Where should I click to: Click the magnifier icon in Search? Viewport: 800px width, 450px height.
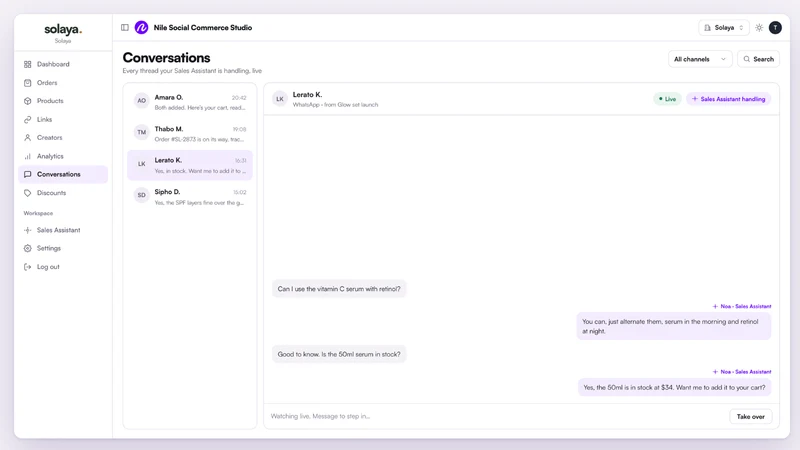click(x=746, y=59)
